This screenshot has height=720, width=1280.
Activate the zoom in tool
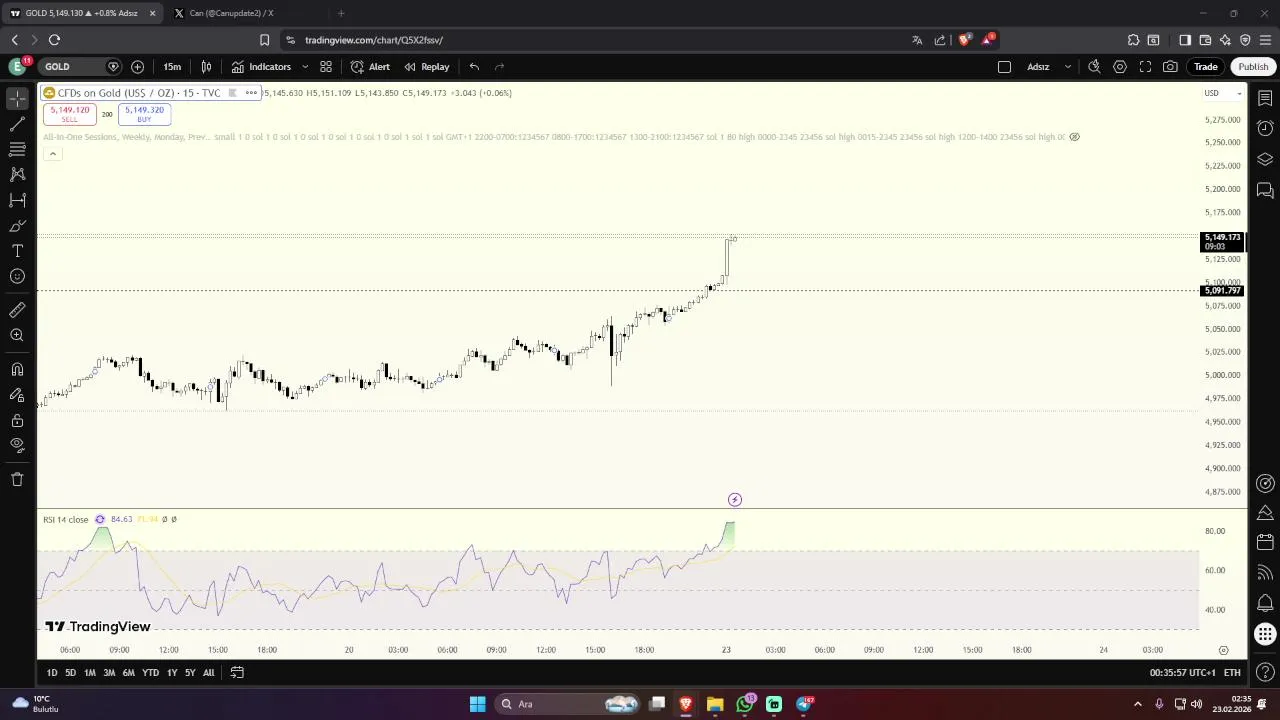pyautogui.click(x=17, y=335)
